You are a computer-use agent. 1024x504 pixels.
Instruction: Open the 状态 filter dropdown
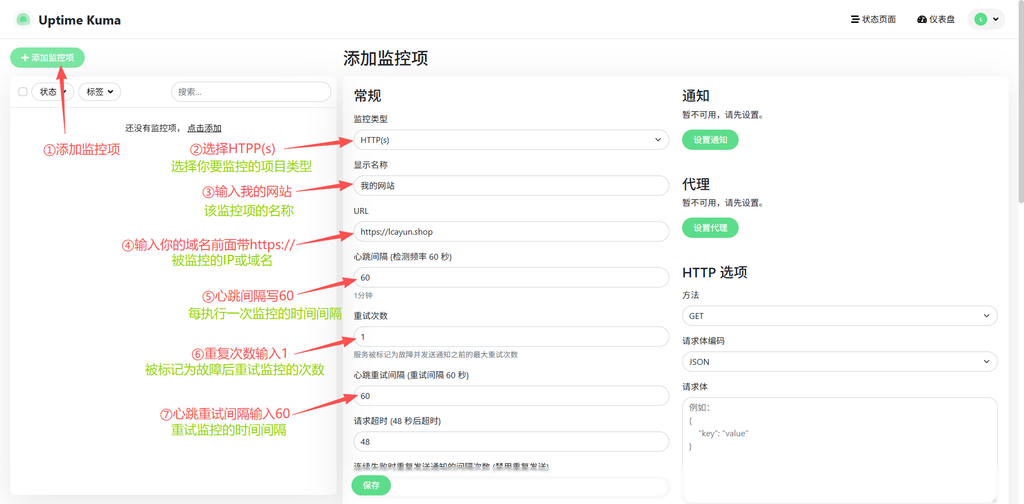[52, 92]
